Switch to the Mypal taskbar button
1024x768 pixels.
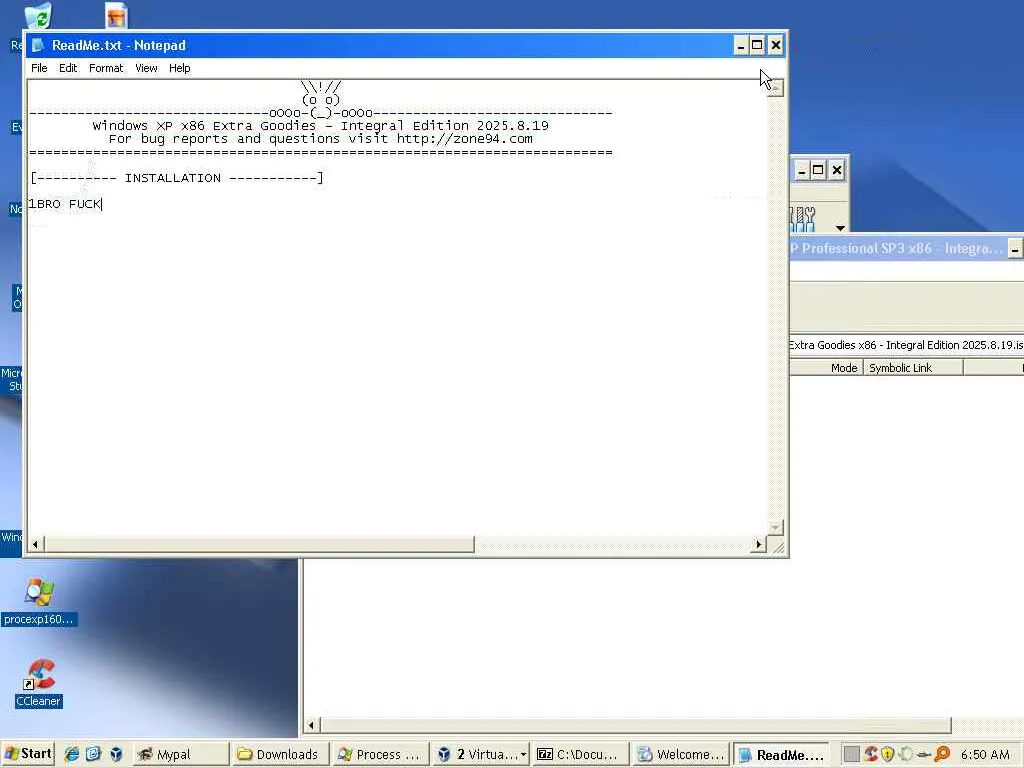182,754
